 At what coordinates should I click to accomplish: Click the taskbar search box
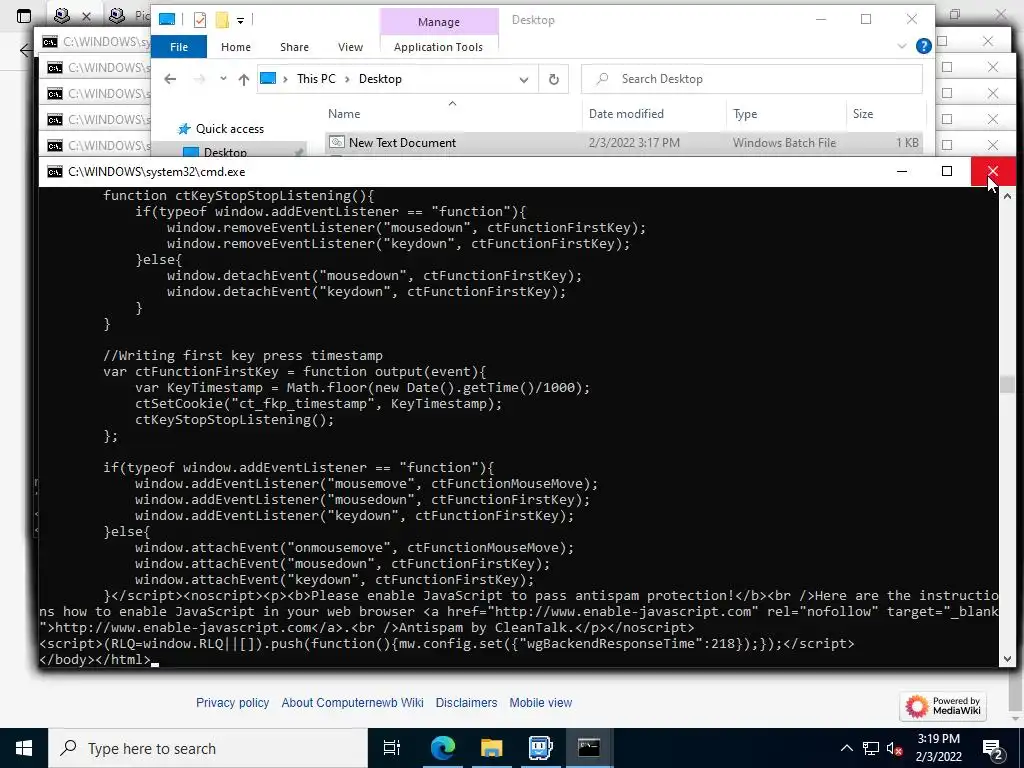coord(208,748)
